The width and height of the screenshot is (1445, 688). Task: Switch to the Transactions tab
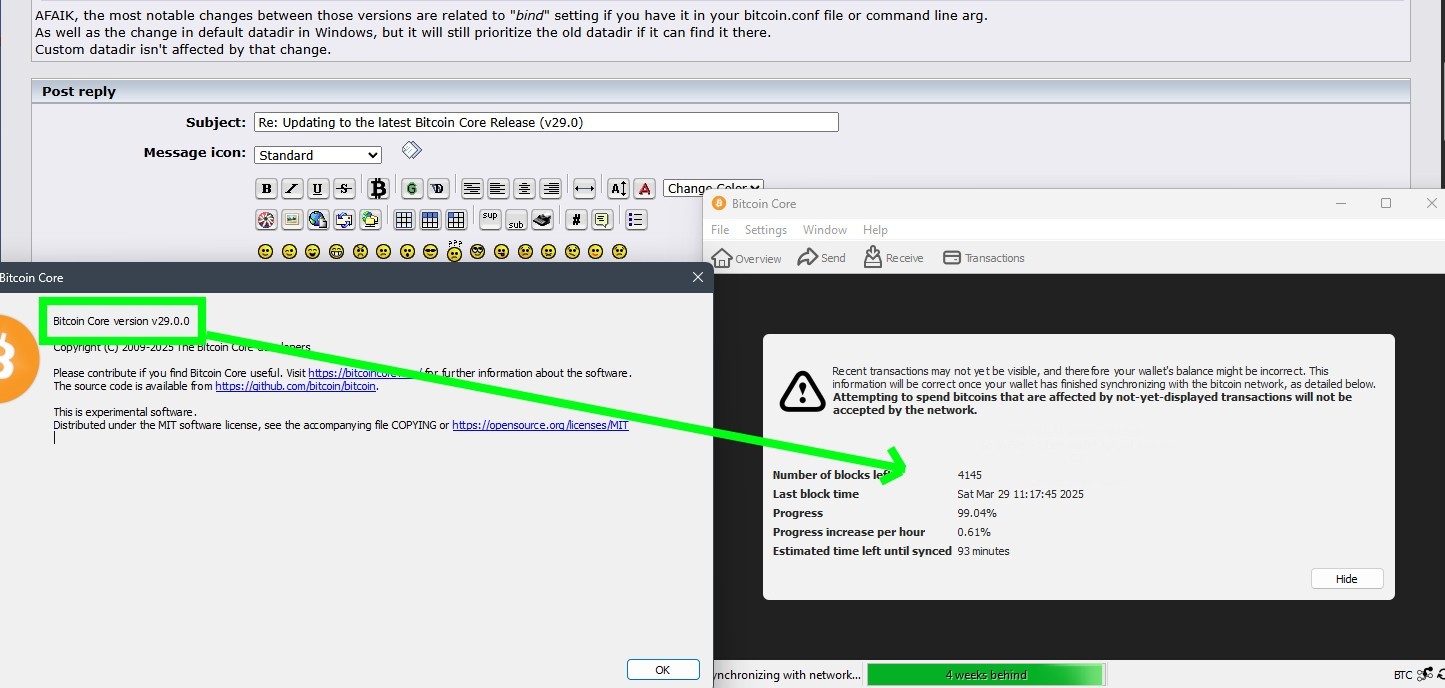click(984, 258)
